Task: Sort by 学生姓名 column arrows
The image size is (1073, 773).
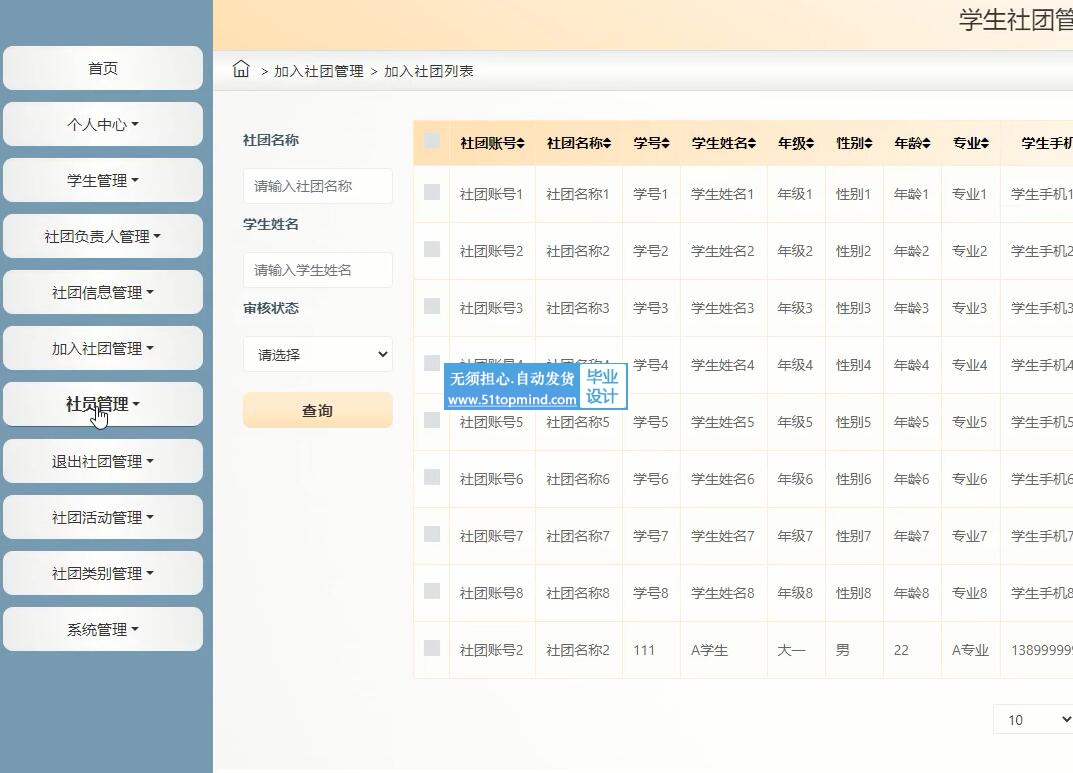Action: [752, 143]
